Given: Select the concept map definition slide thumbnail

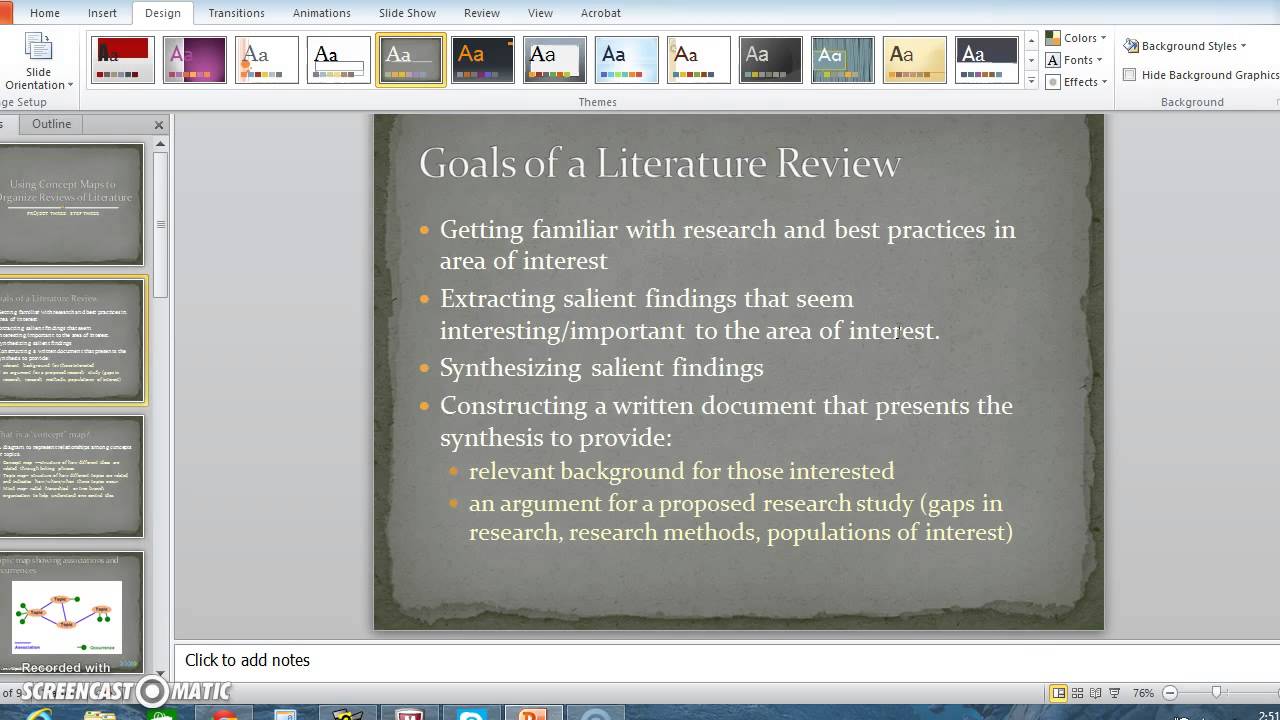Looking at the screenshot, I should 72,477.
